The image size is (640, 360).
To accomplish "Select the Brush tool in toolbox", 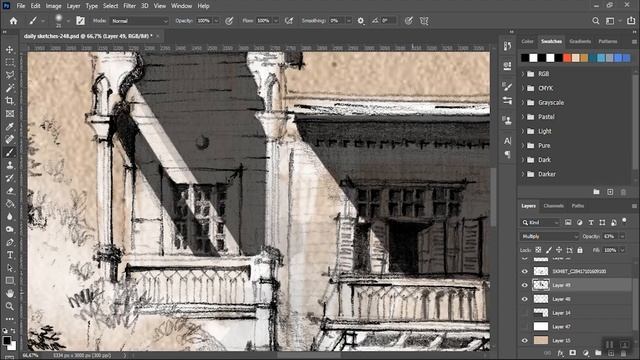I will tap(10, 152).
